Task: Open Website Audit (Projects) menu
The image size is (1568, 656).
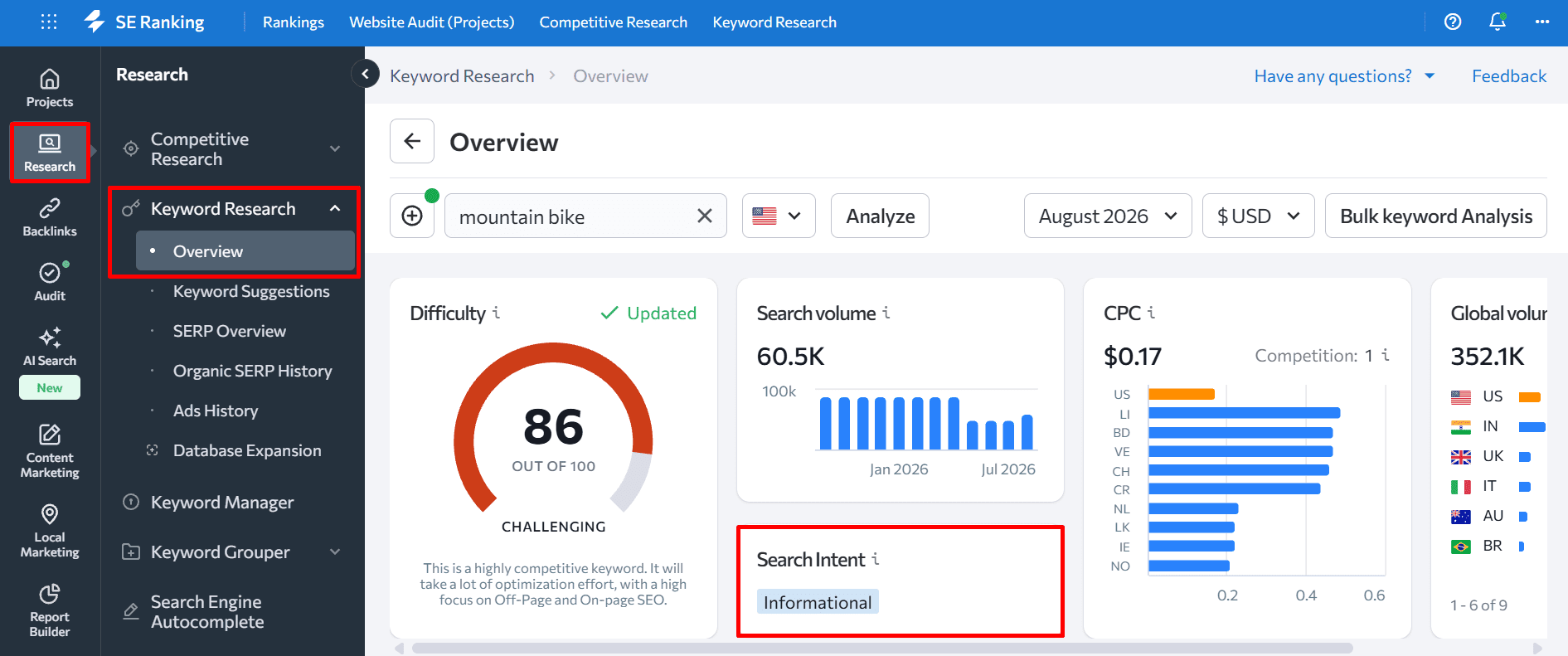Action: point(432,22)
